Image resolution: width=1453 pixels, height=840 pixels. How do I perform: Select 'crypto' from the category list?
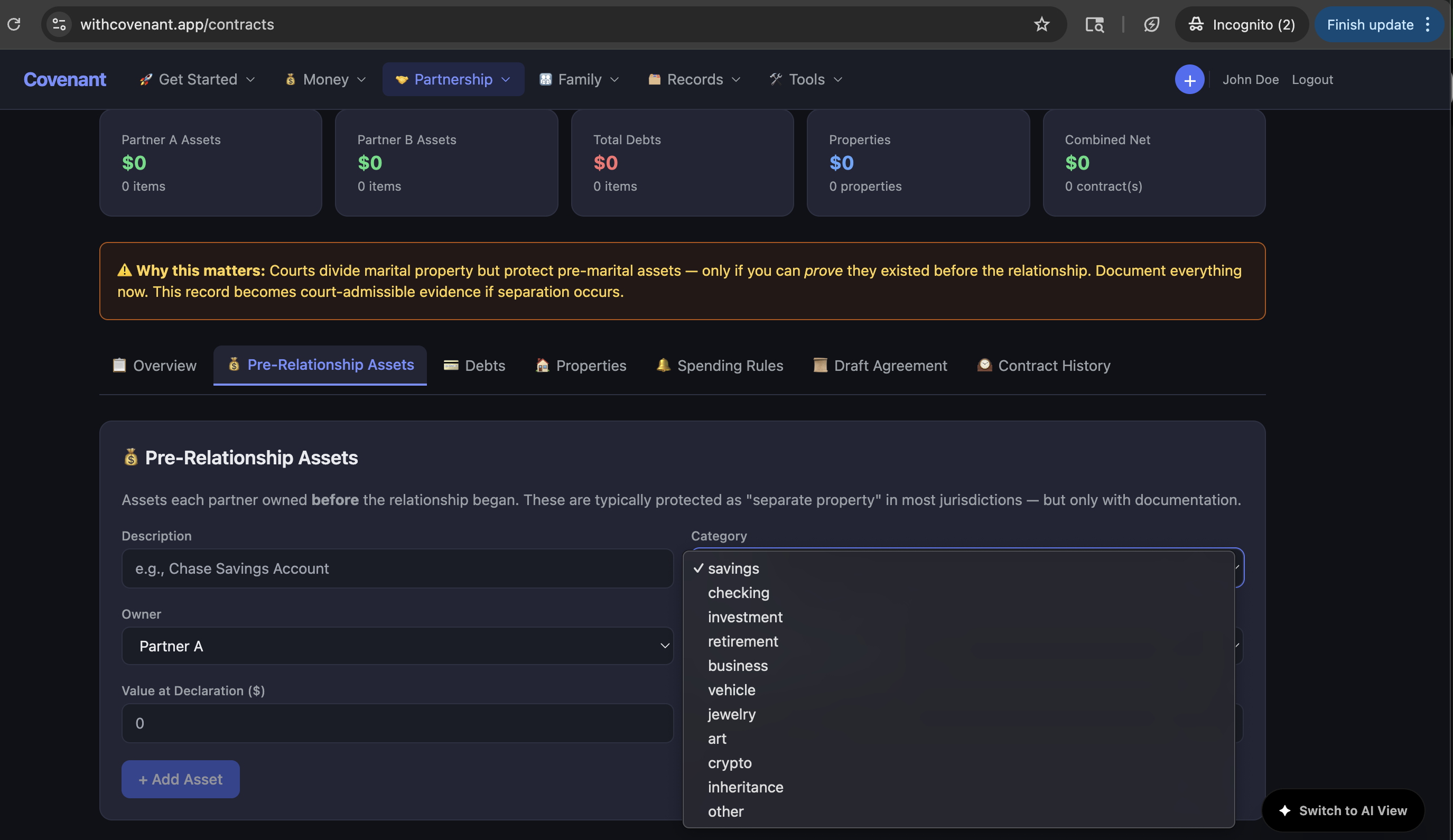pyautogui.click(x=729, y=763)
